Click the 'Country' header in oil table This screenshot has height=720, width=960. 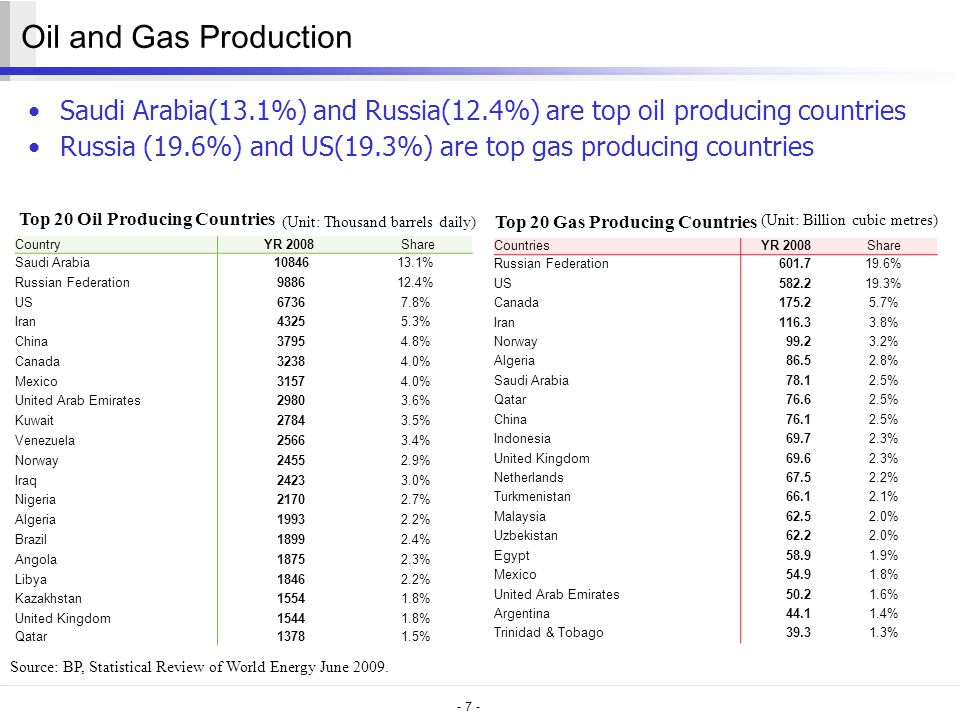click(x=37, y=244)
